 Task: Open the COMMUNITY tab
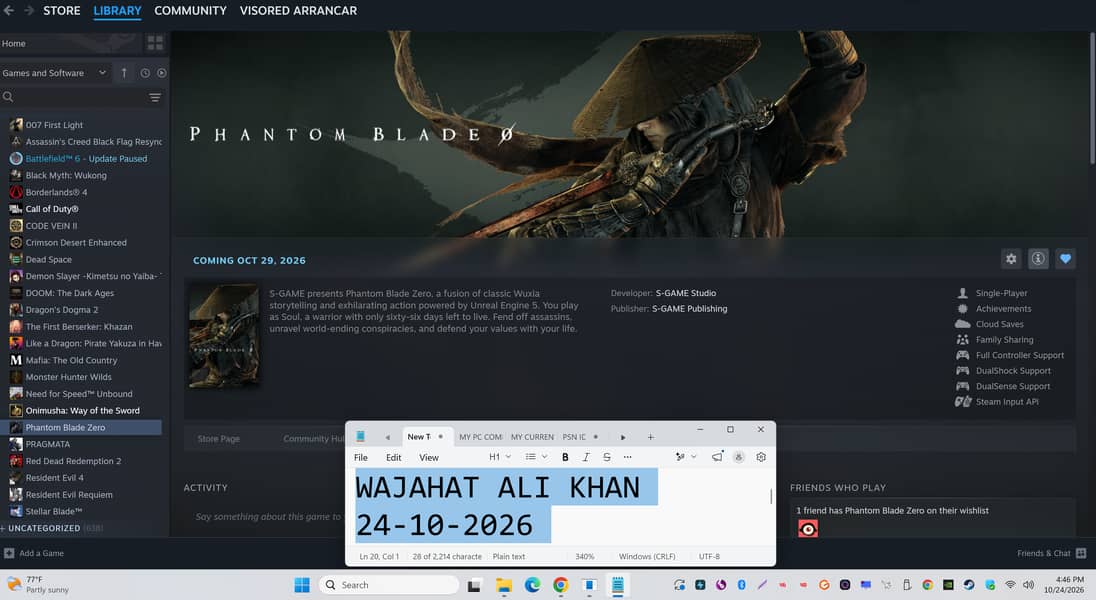(x=190, y=10)
